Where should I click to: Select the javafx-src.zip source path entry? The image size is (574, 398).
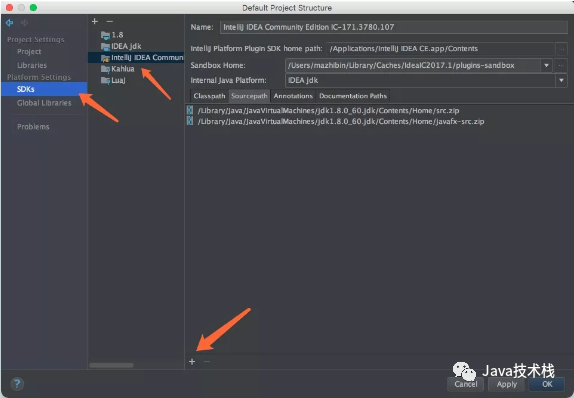tap(341, 121)
